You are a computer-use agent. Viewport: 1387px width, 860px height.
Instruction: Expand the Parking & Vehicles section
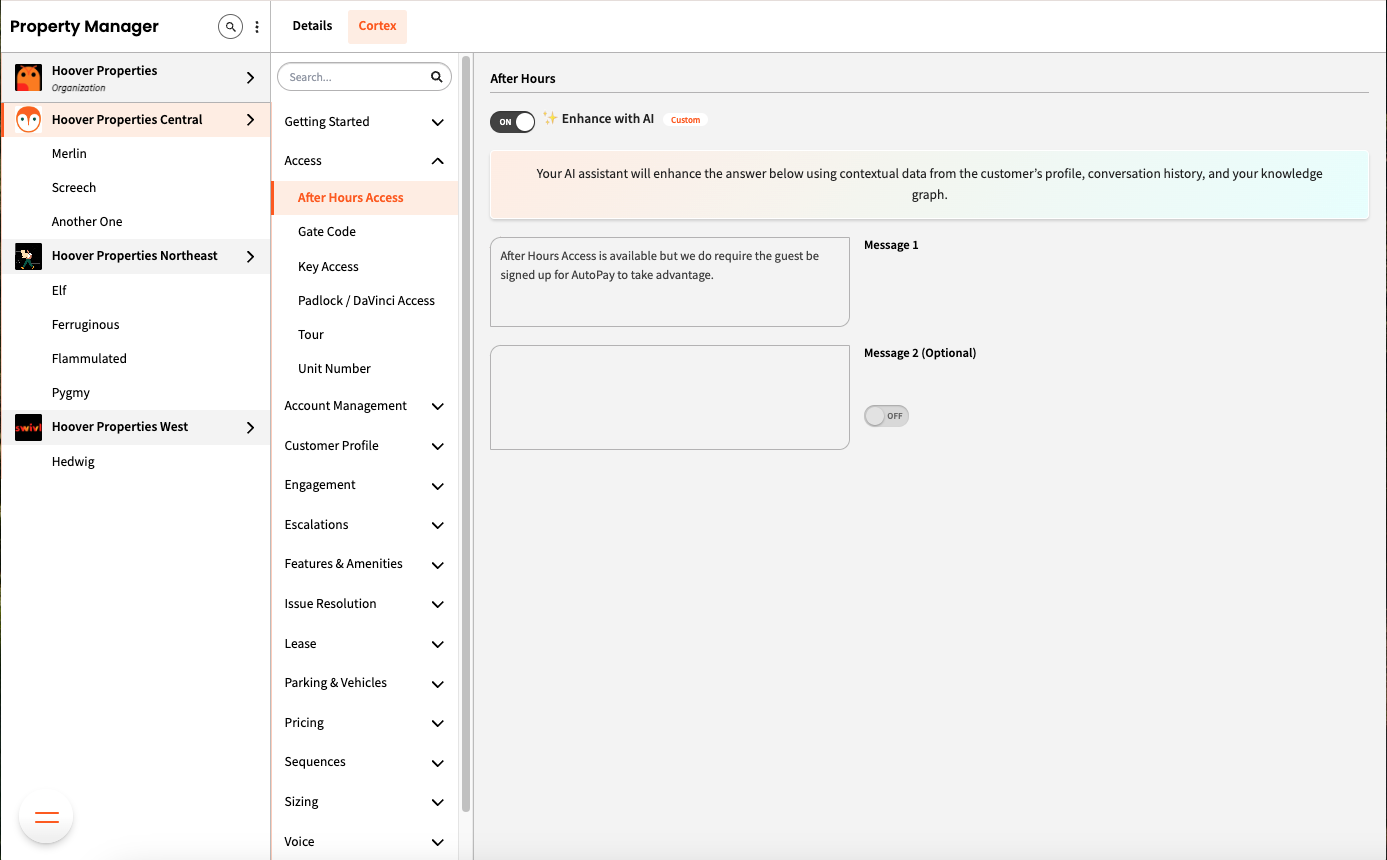[437, 683]
